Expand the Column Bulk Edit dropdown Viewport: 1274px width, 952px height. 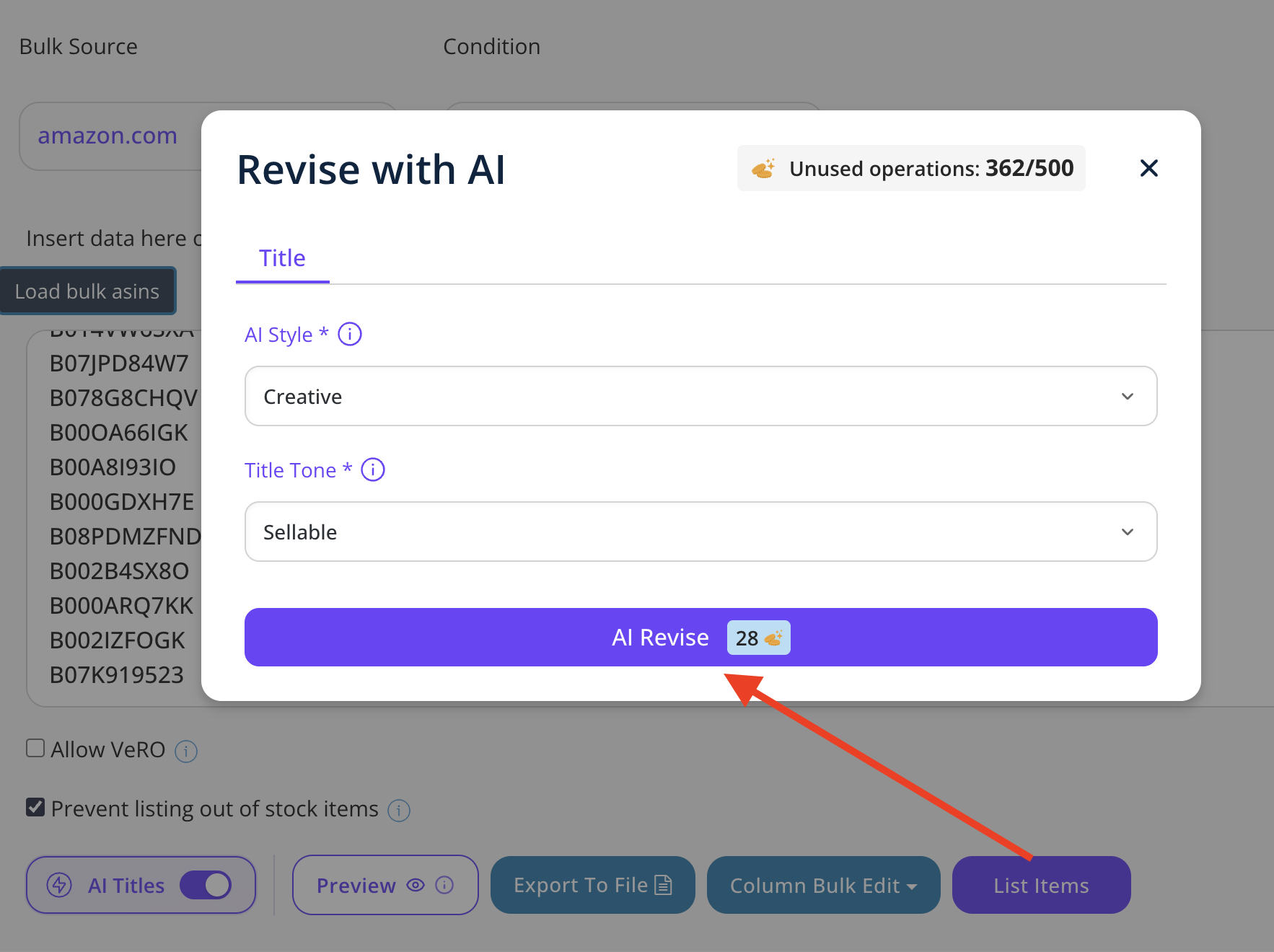pos(823,885)
